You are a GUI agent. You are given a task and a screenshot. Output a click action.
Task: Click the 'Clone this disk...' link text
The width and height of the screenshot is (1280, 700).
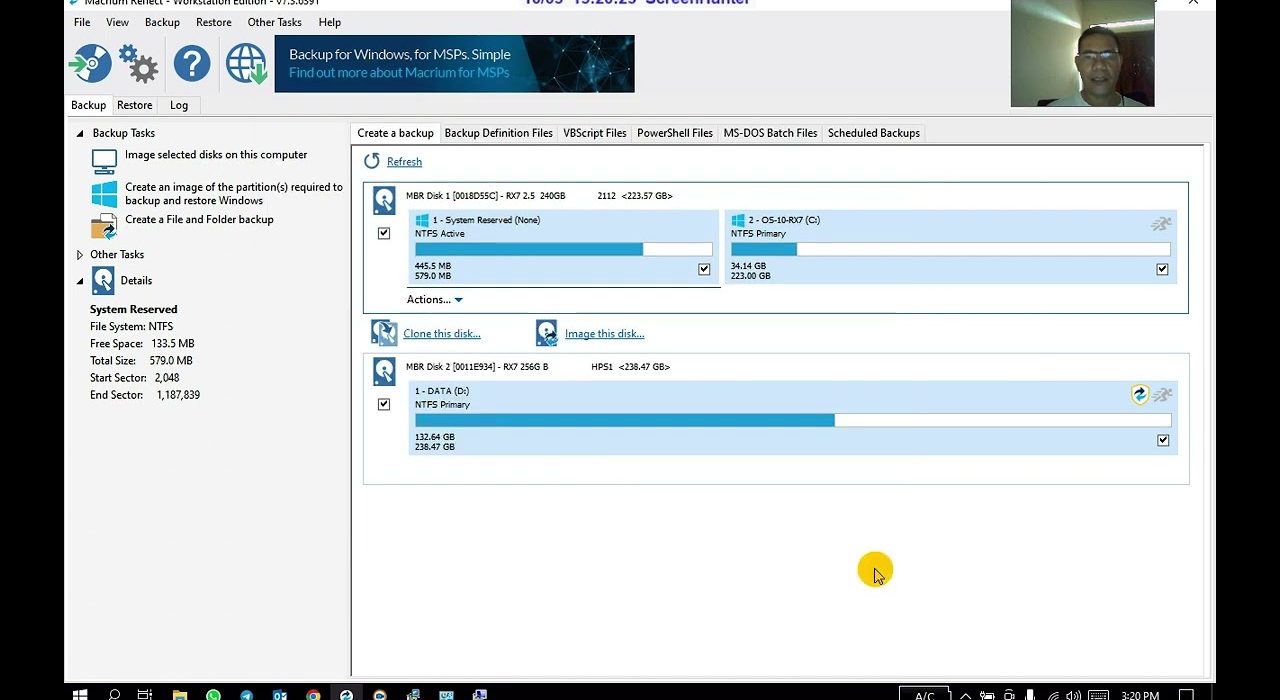coord(442,334)
